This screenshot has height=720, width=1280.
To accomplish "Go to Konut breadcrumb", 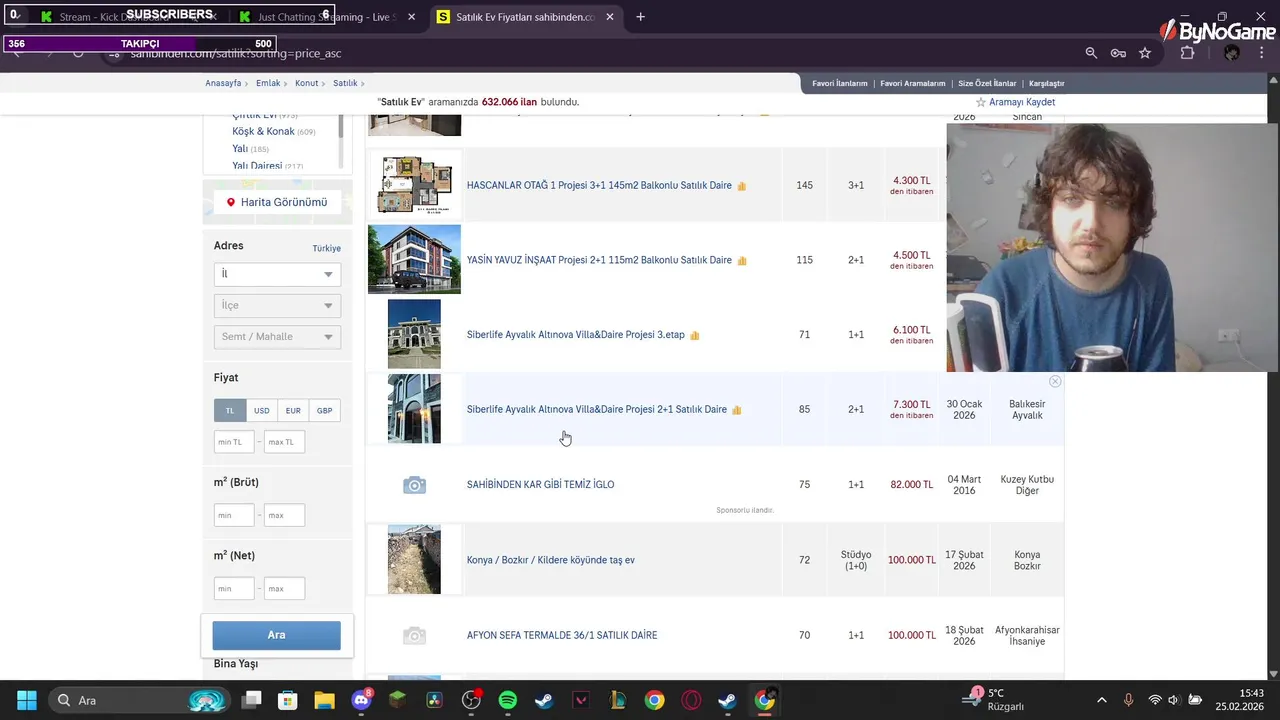I will pyautogui.click(x=307, y=83).
